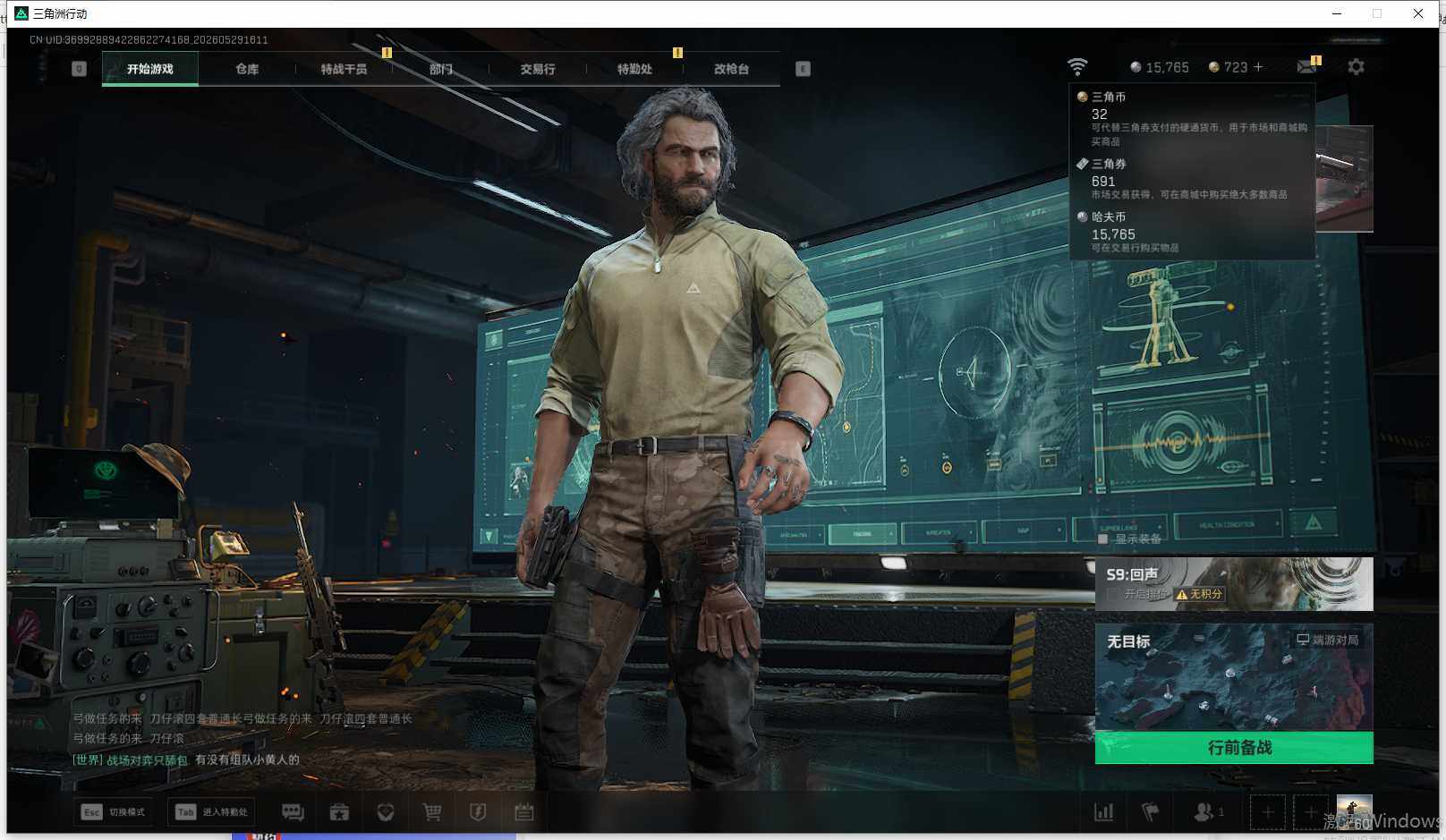This screenshot has width=1446, height=840.
Task: Open the settings gear icon
Action: tap(1356, 67)
